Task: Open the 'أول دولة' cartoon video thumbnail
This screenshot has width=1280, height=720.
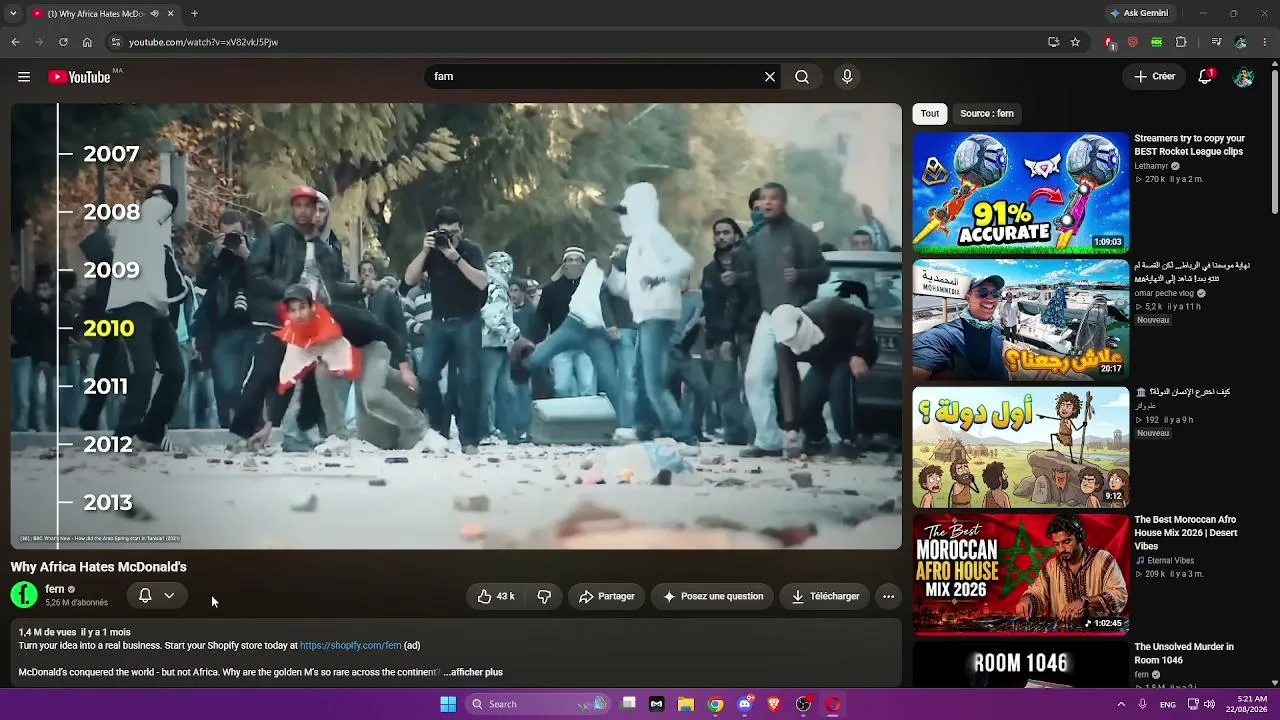Action: (x=1021, y=447)
